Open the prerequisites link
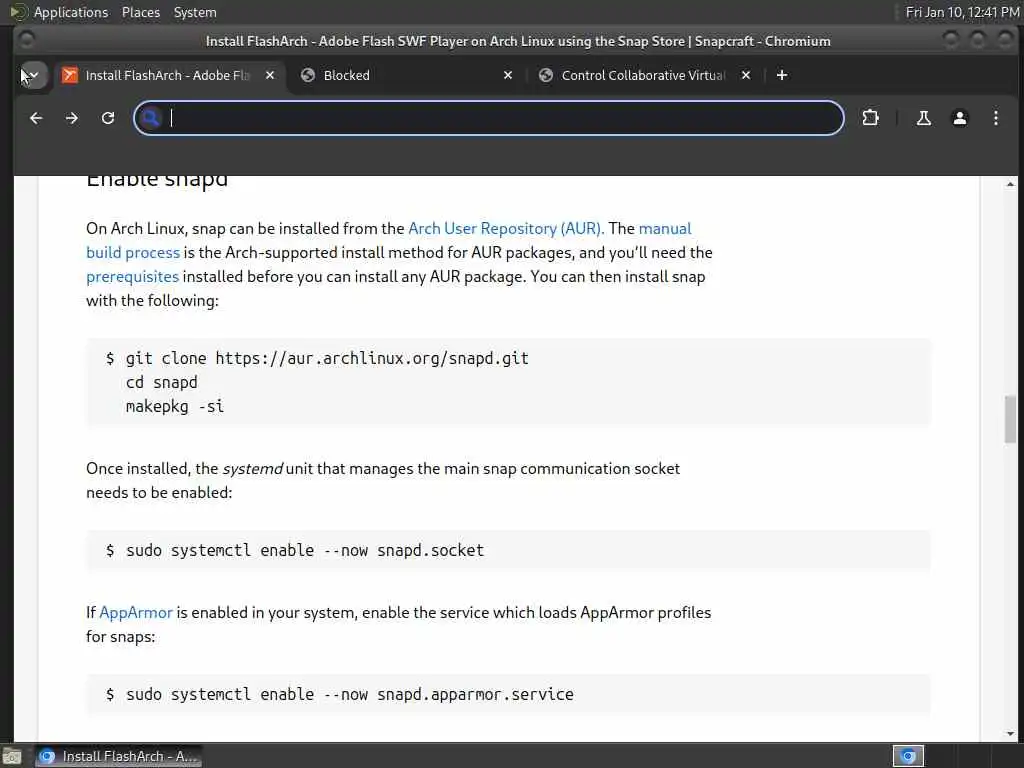The image size is (1024, 768). 133,277
